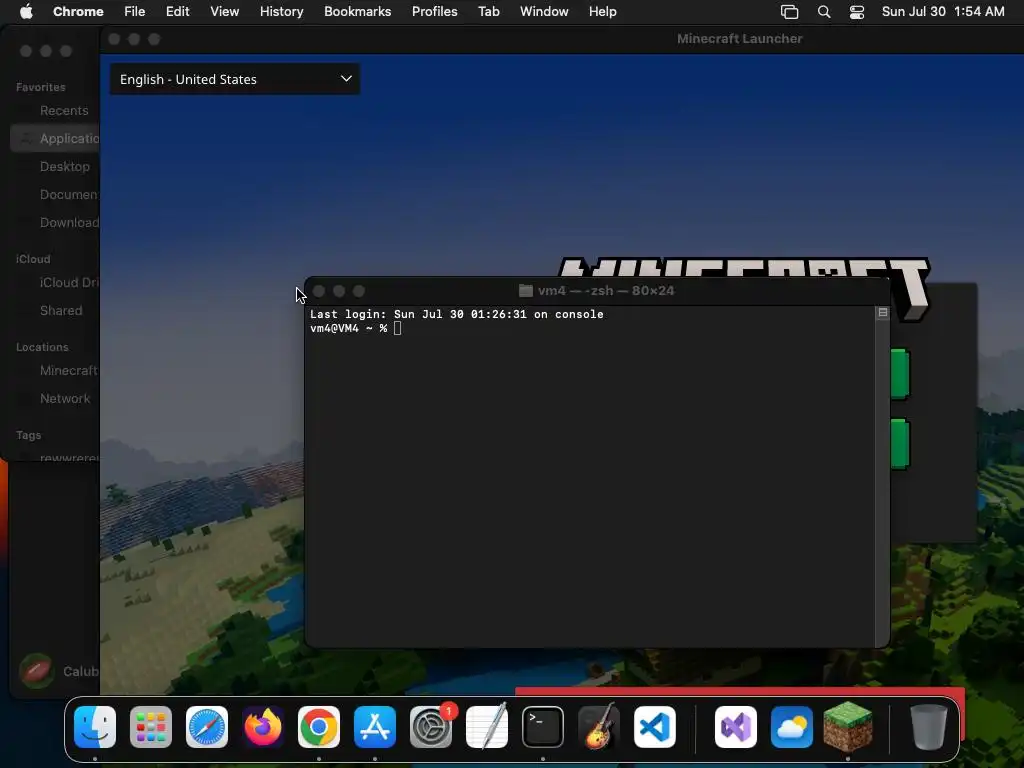The width and height of the screenshot is (1024, 768).
Task: Launch Safari from the Dock
Action: [x=207, y=727]
